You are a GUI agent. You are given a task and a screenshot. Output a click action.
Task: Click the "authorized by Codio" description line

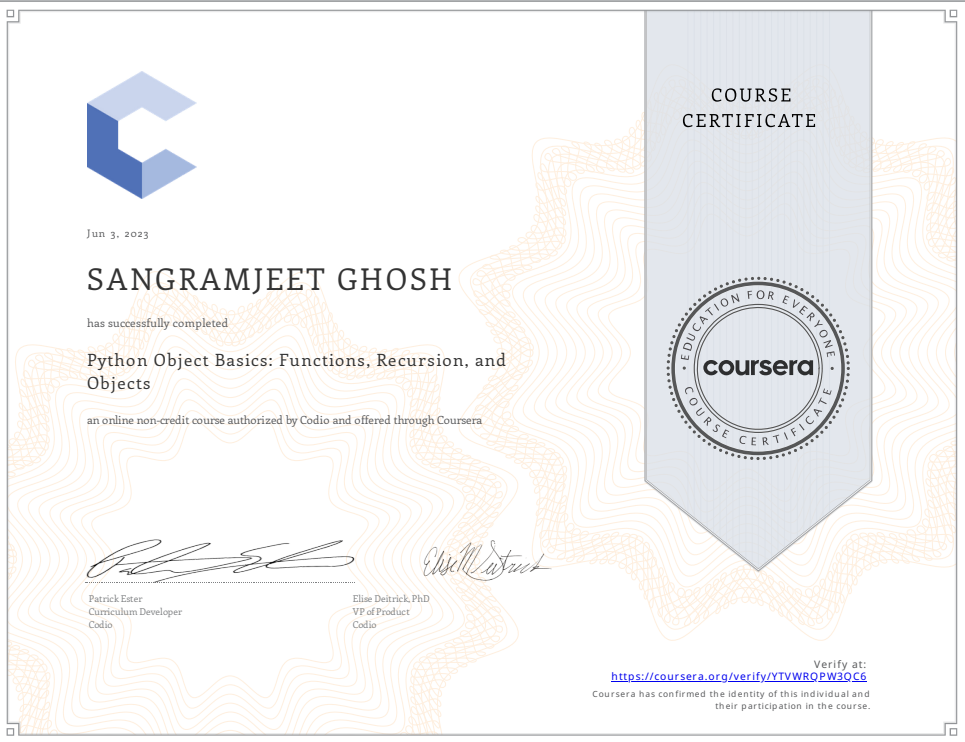(284, 420)
